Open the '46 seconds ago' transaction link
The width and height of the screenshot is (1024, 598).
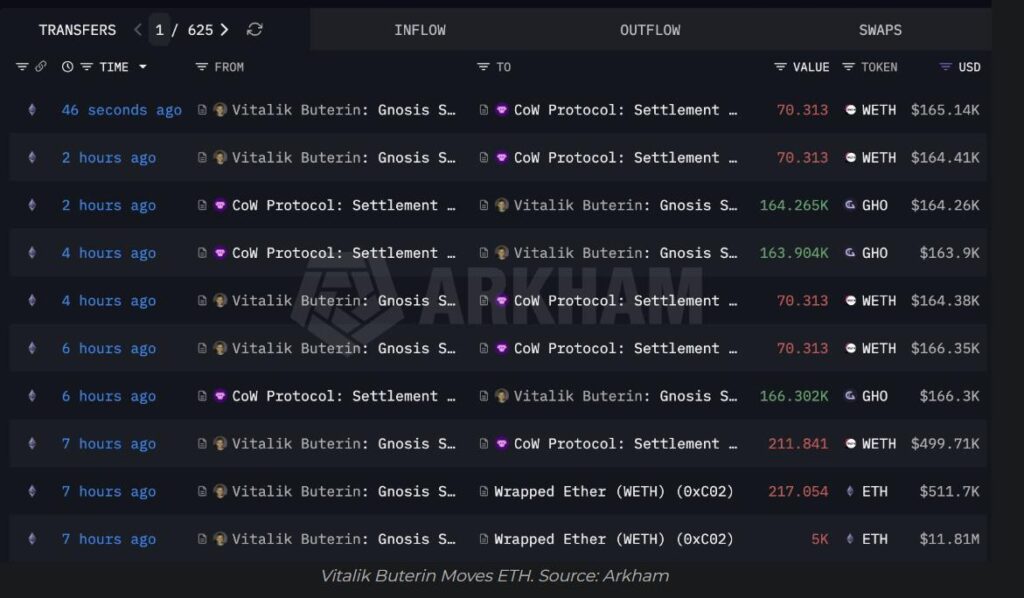tap(121, 110)
